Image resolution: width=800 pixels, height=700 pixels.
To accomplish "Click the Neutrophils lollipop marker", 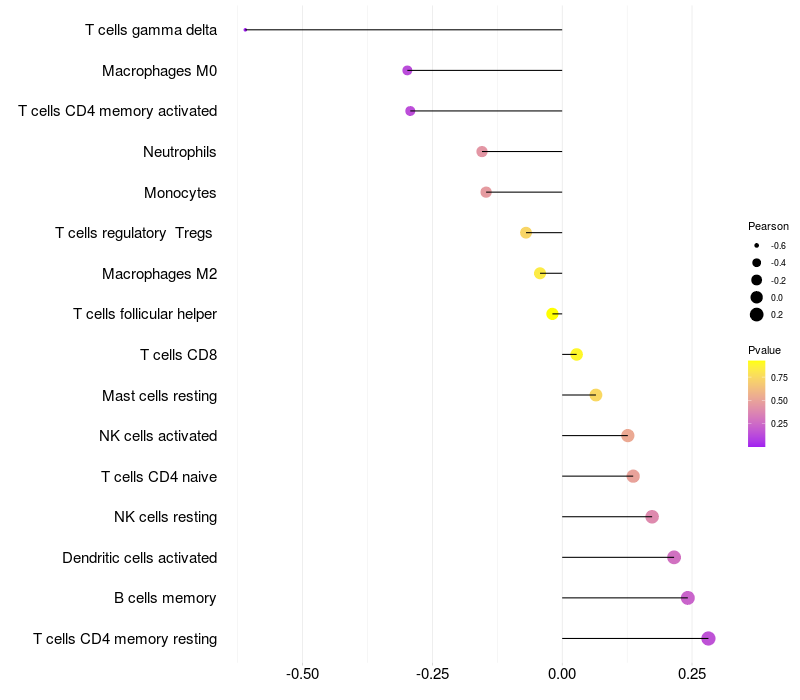I will pyautogui.click(x=482, y=152).
